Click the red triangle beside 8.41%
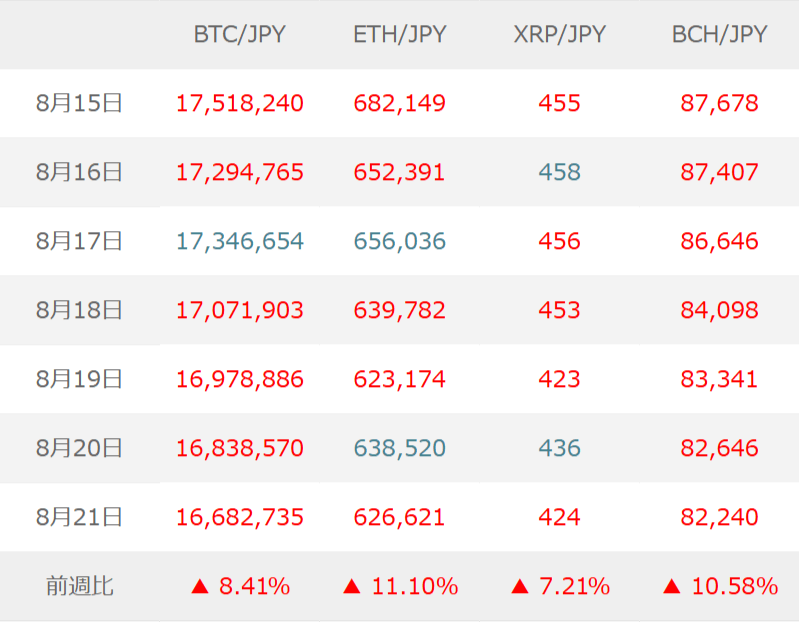This screenshot has width=799, height=622. click(199, 587)
